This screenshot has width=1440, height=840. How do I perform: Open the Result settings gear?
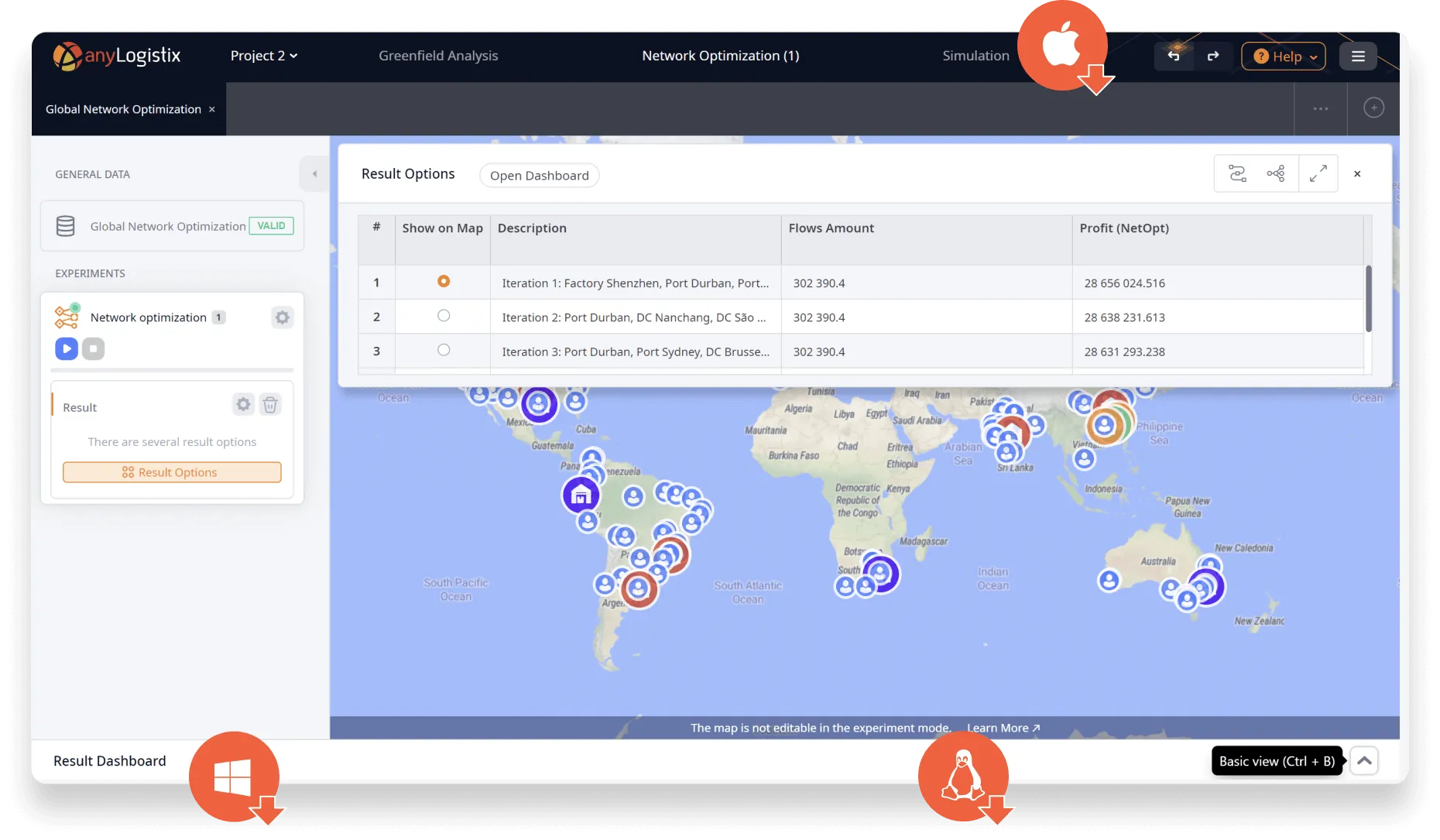[244, 404]
